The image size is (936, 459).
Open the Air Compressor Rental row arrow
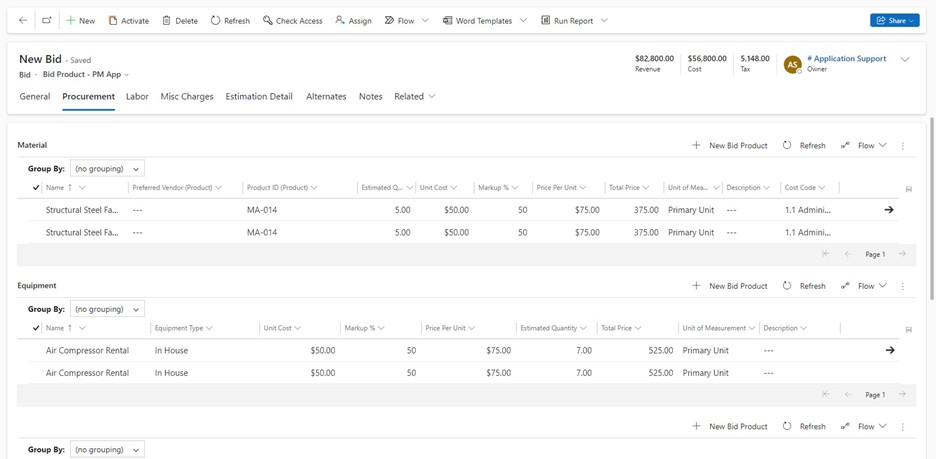click(x=889, y=351)
